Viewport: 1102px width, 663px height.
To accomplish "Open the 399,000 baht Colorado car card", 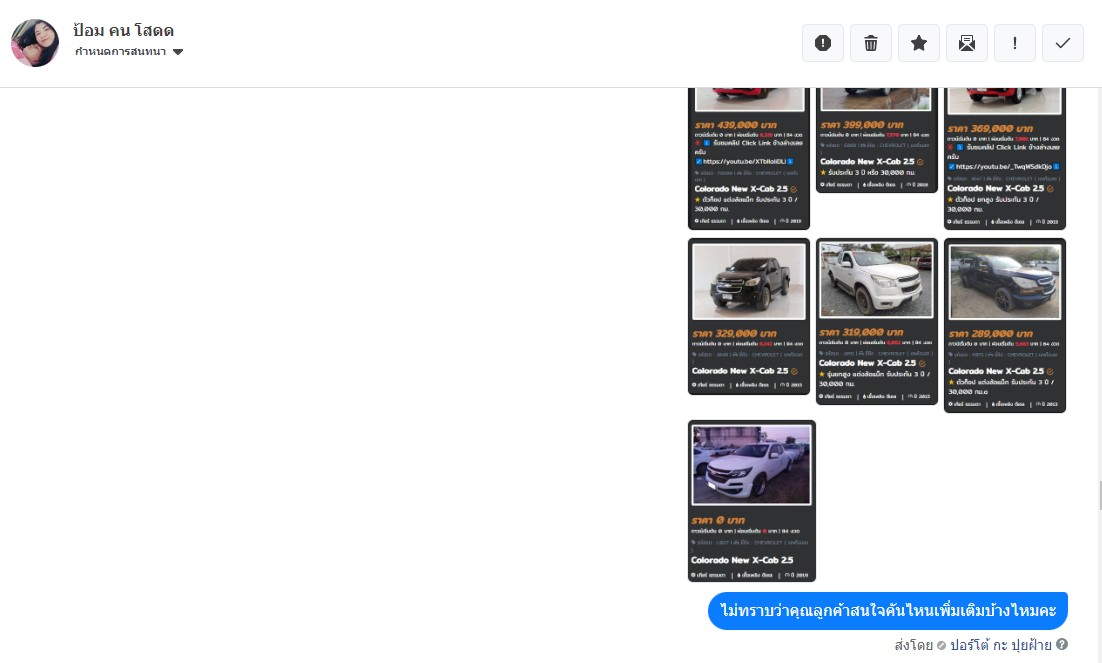I will pyautogui.click(x=876, y=139).
